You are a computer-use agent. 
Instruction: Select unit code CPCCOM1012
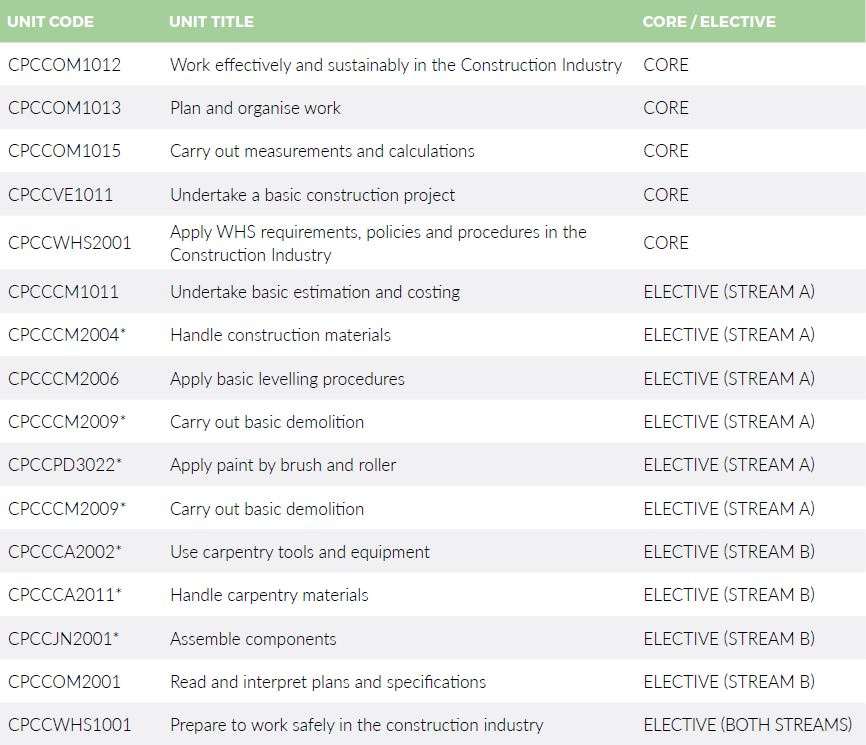point(64,65)
